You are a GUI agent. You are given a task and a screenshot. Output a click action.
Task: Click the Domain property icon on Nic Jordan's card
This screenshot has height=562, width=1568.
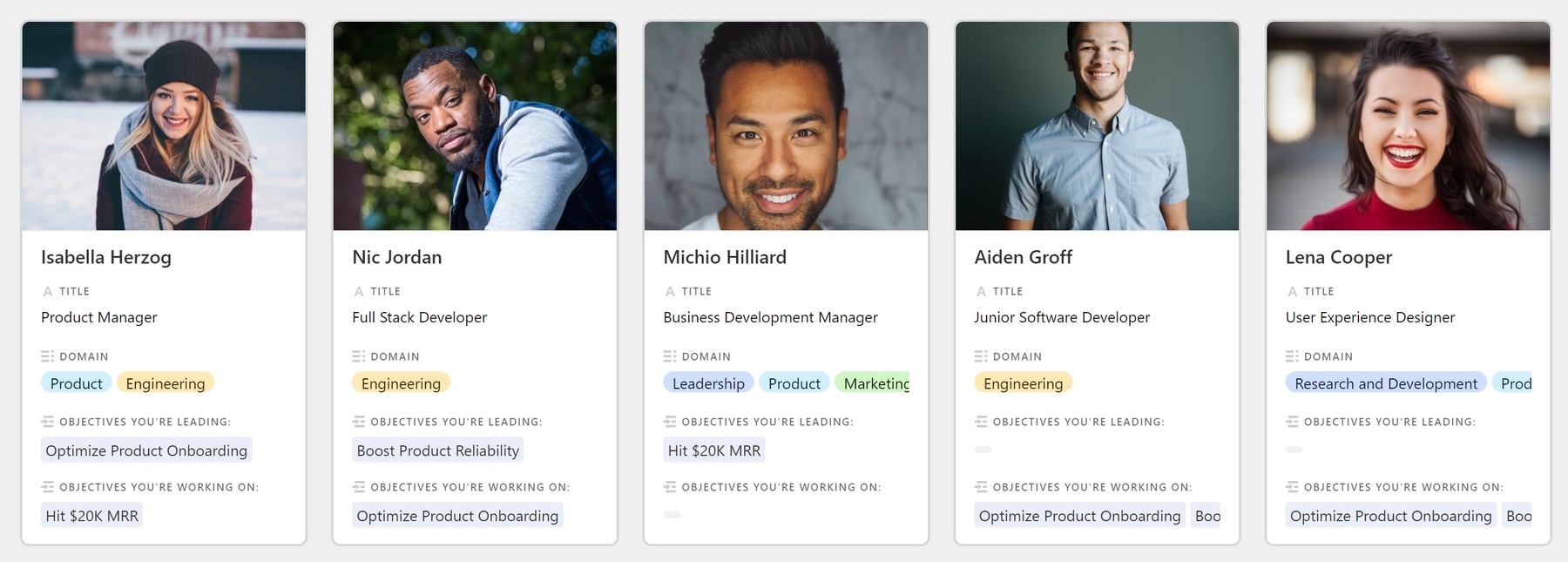[359, 356]
